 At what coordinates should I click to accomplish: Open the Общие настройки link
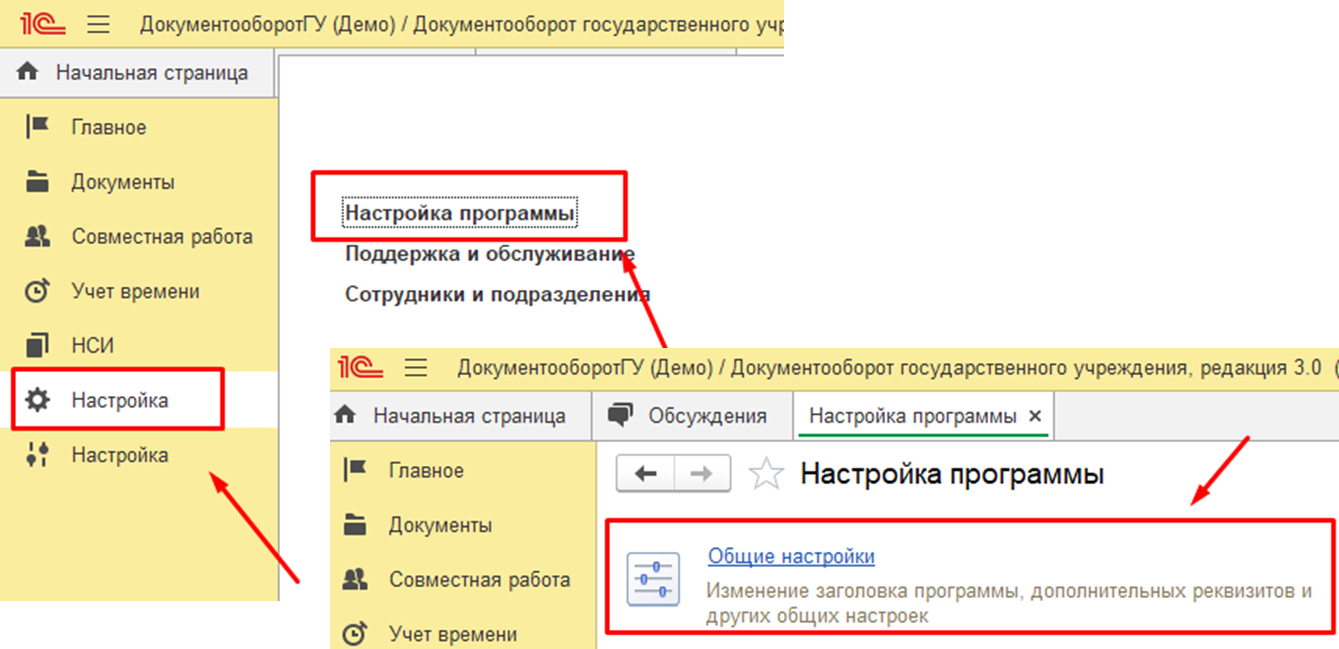(791, 556)
